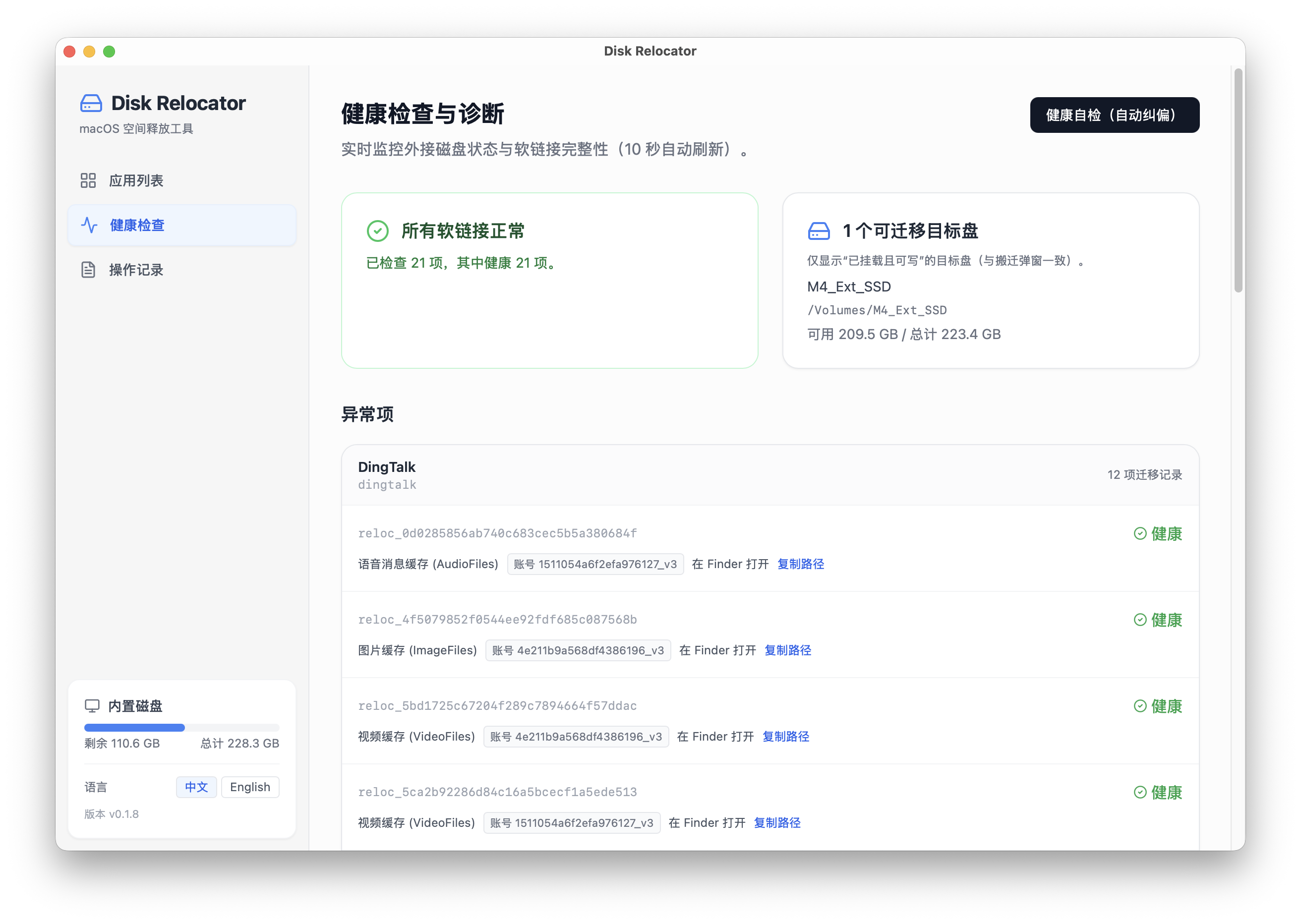Screen dimensions: 1301x924
Task: Click the account chip 1511054a6f2efa976127_v3
Action: click(x=595, y=564)
